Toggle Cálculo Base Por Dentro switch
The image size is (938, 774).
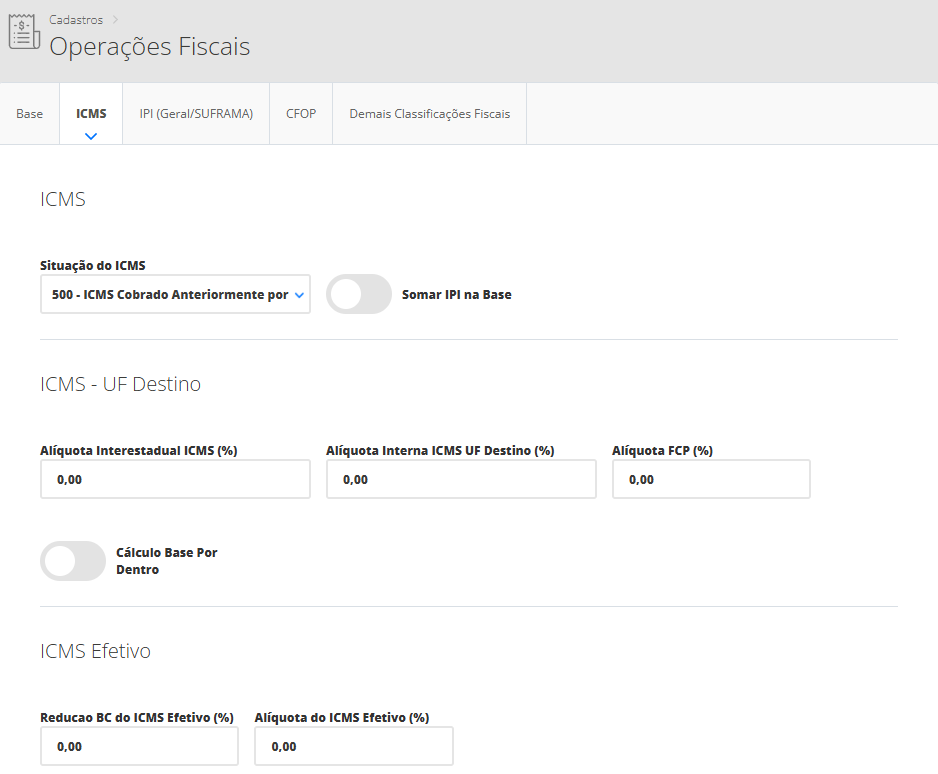pyautogui.click(x=73, y=561)
